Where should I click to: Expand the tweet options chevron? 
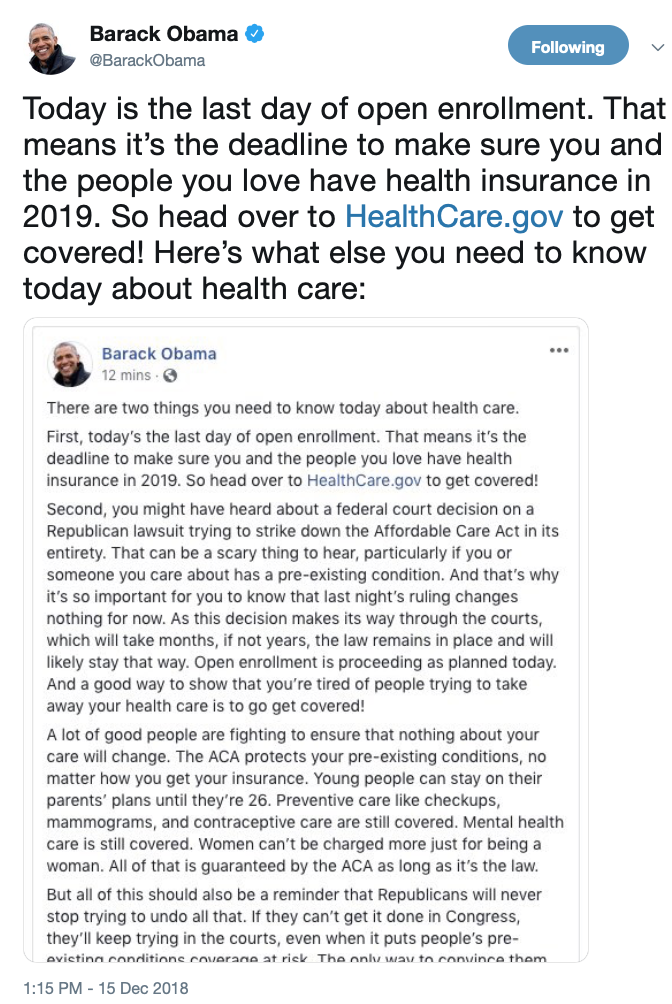(655, 47)
